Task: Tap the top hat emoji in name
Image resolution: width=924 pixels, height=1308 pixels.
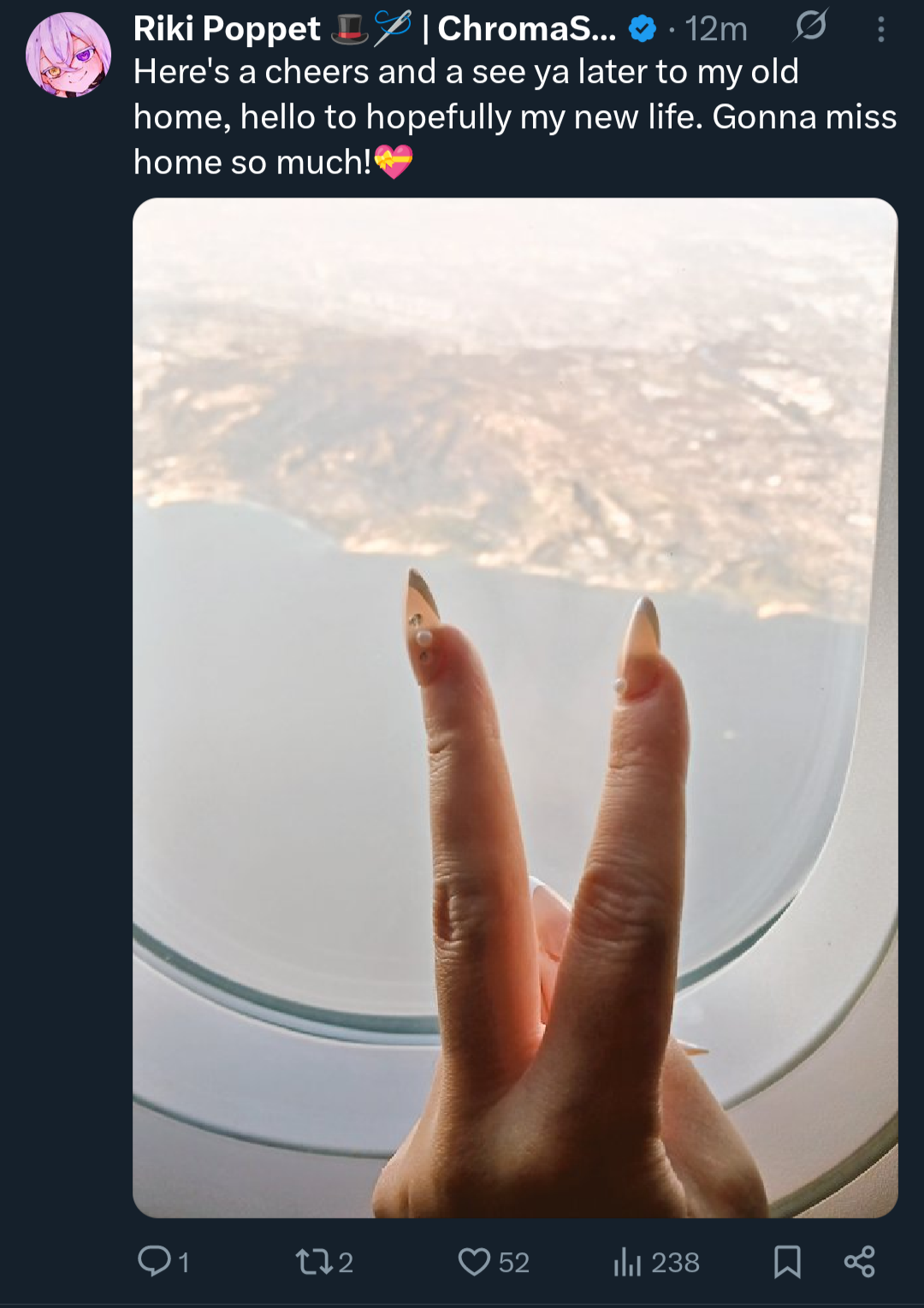Action: click(349, 29)
